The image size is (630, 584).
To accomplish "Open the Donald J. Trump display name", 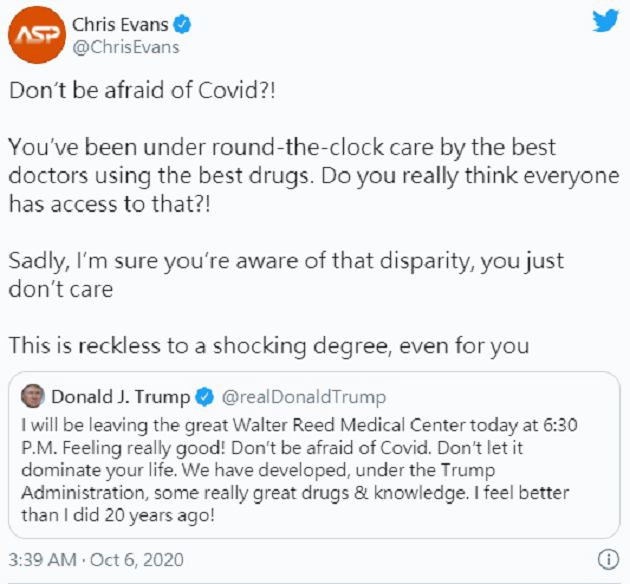I will tap(121, 397).
